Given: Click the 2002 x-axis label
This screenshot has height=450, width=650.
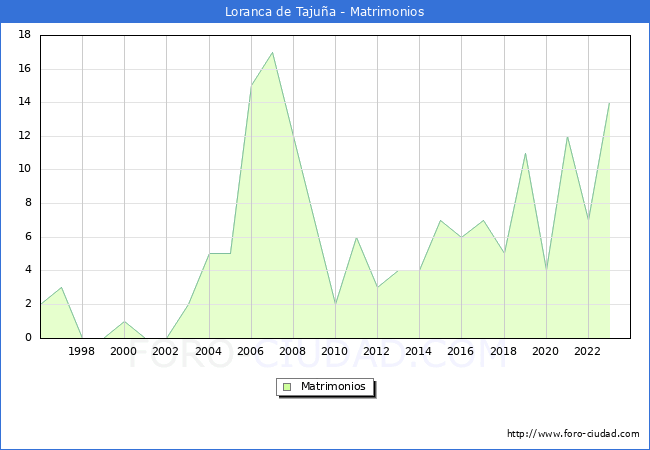Looking at the screenshot, I should point(165,351).
